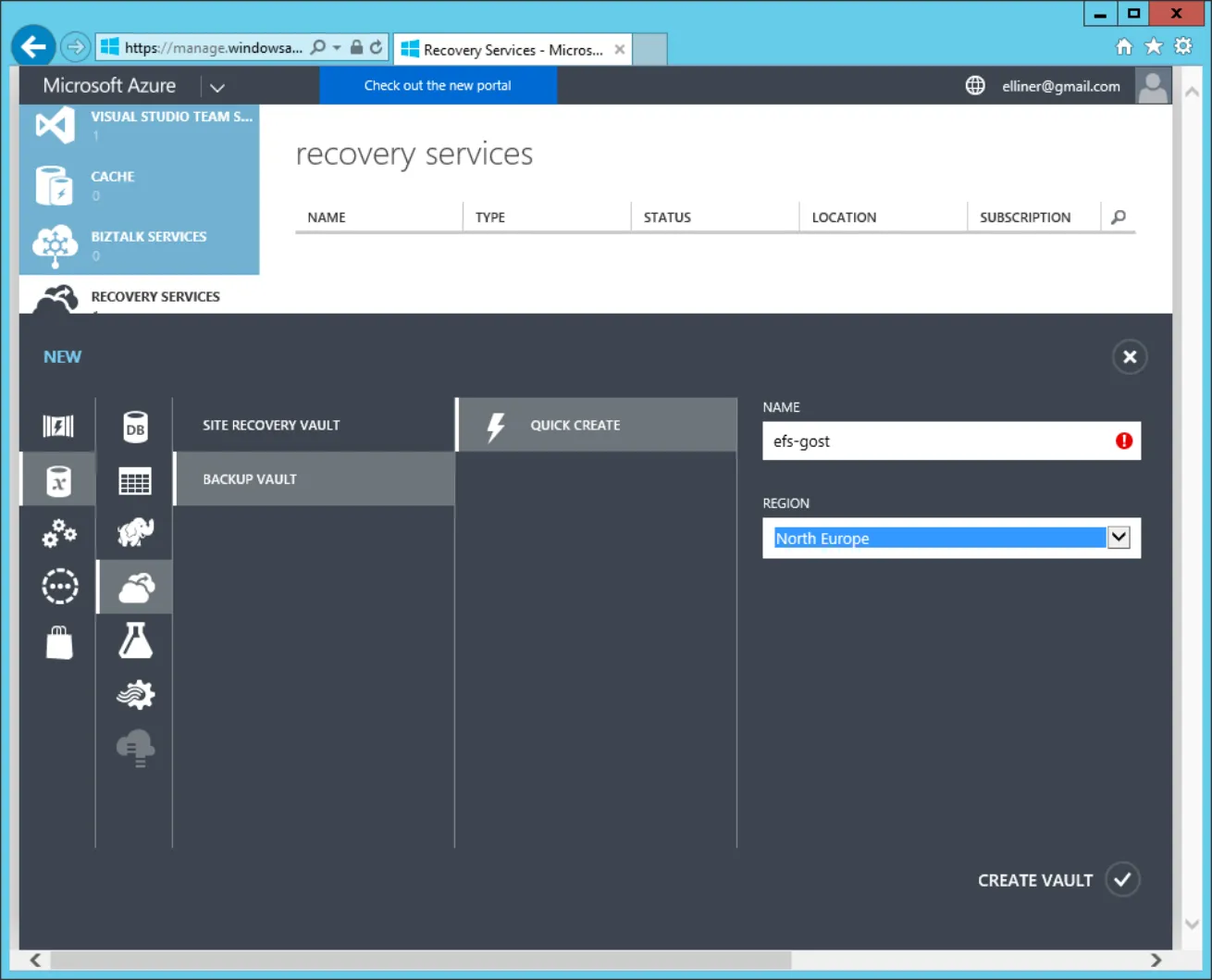Open the Region dropdown showing North Europe
1212x980 pixels.
[951, 538]
